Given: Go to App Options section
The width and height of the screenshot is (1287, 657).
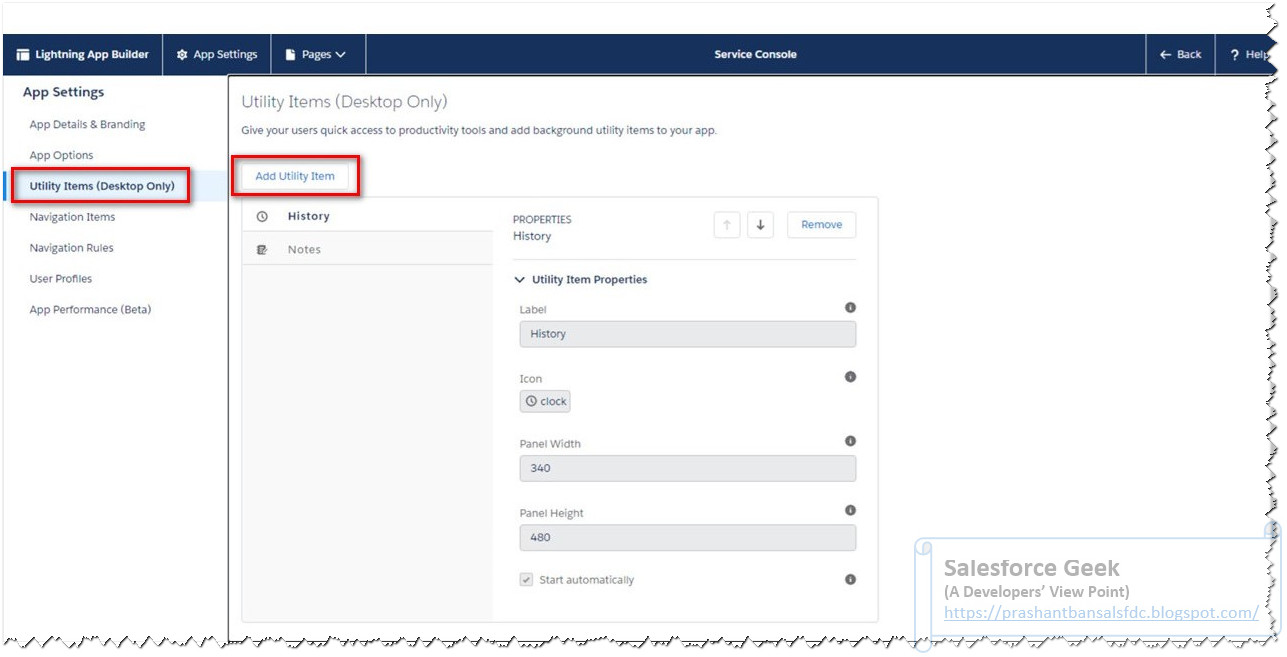Looking at the screenshot, I should click(x=62, y=156).
